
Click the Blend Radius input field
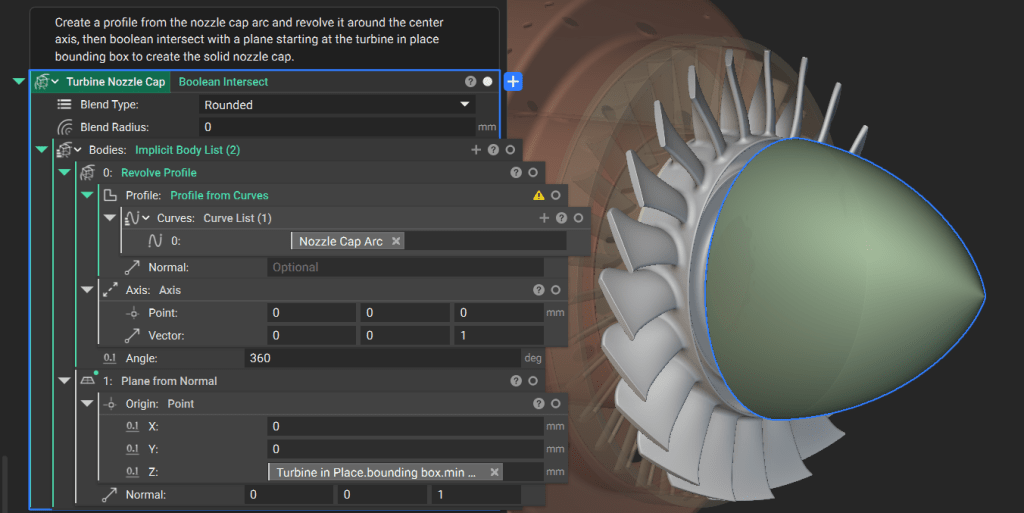tap(337, 127)
